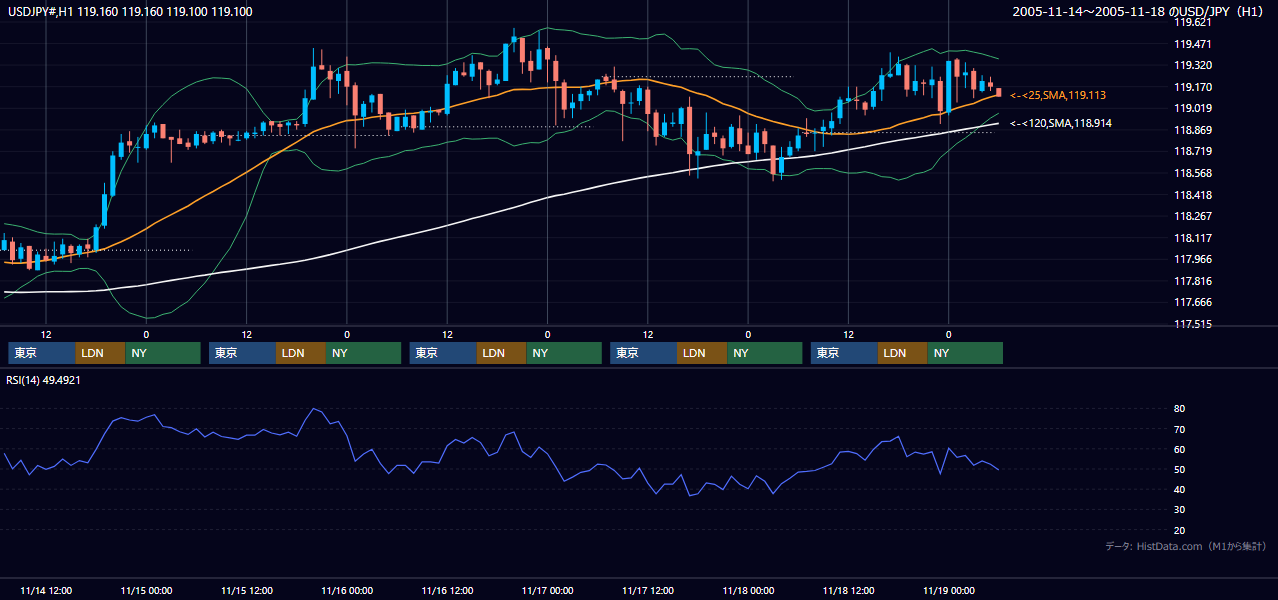Screen dimensions: 1278x600
Task: Click the rightmost NY session box
Action: tap(964, 353)
